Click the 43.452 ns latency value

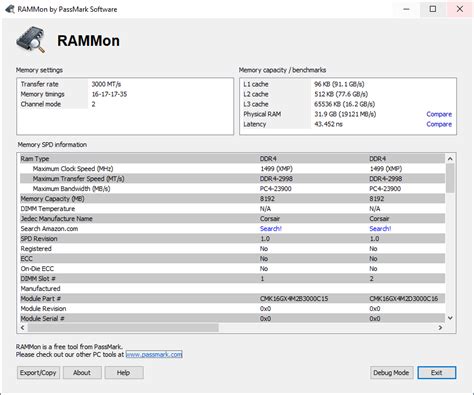coord(328,124)
